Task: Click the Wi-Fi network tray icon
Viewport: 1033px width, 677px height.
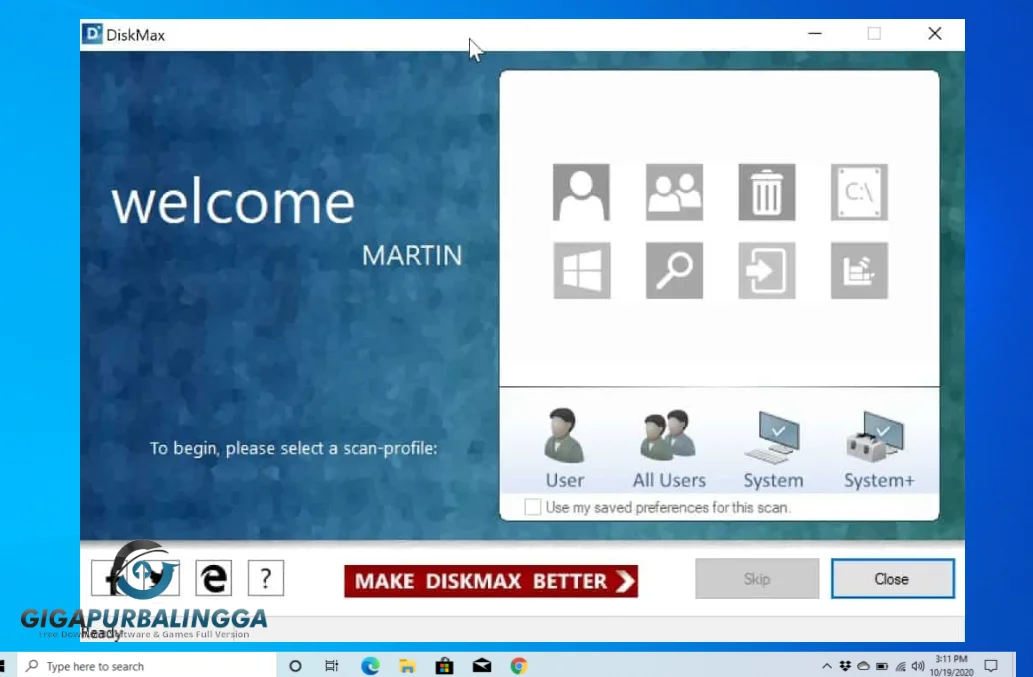Action: (x=901, y=666)
